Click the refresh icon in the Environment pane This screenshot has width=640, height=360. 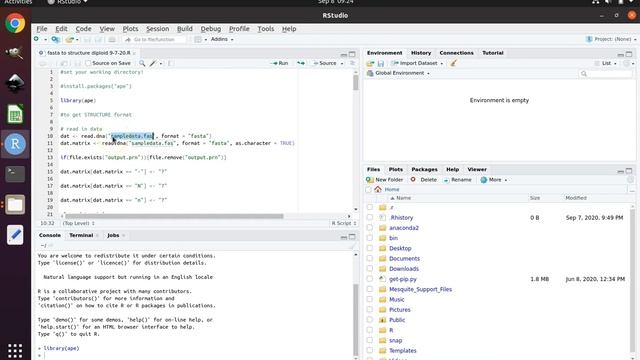(627, 63)
